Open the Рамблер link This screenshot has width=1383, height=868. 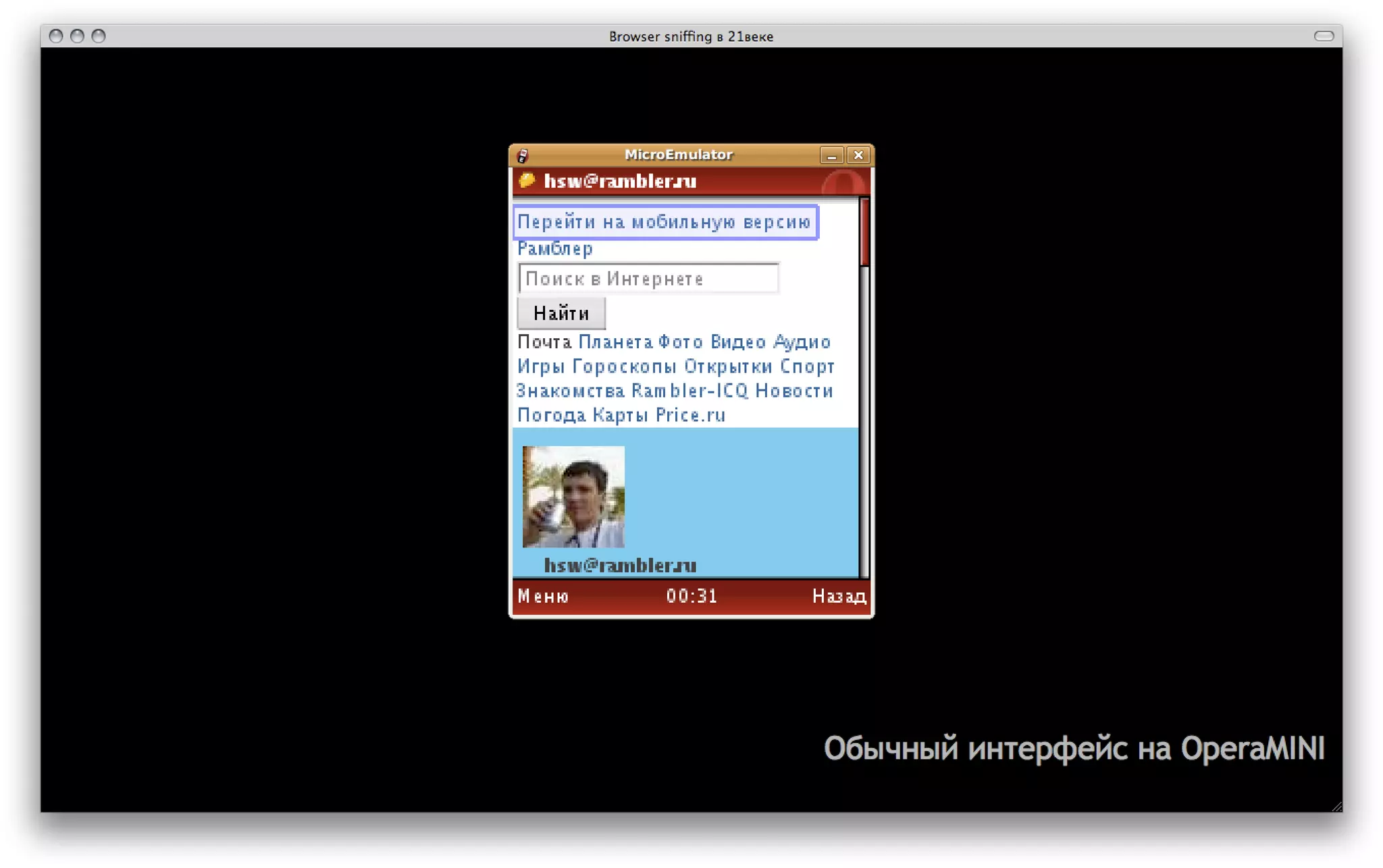555,249
